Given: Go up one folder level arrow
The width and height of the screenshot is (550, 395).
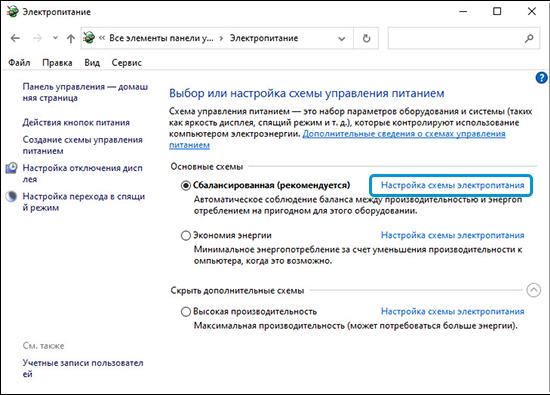Looking at the screenshot, I should coord(71,38).
